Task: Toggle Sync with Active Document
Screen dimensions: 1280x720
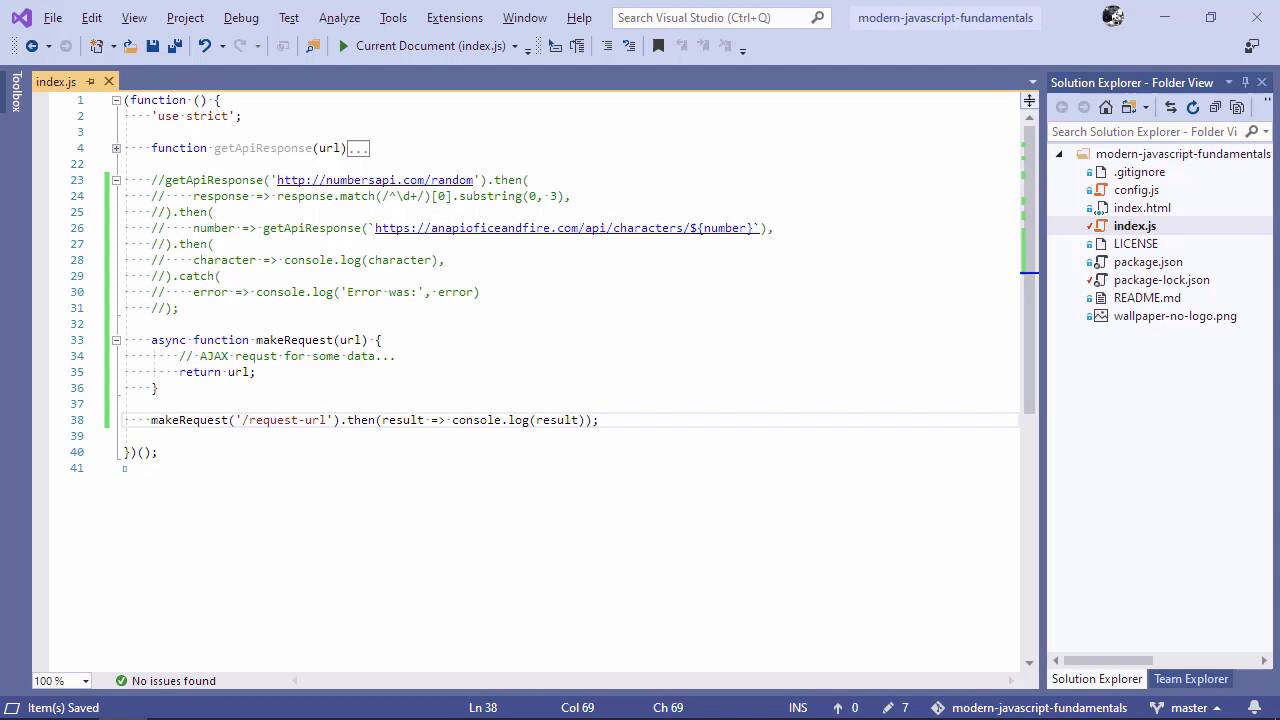Action: [x=1171, y=107]
